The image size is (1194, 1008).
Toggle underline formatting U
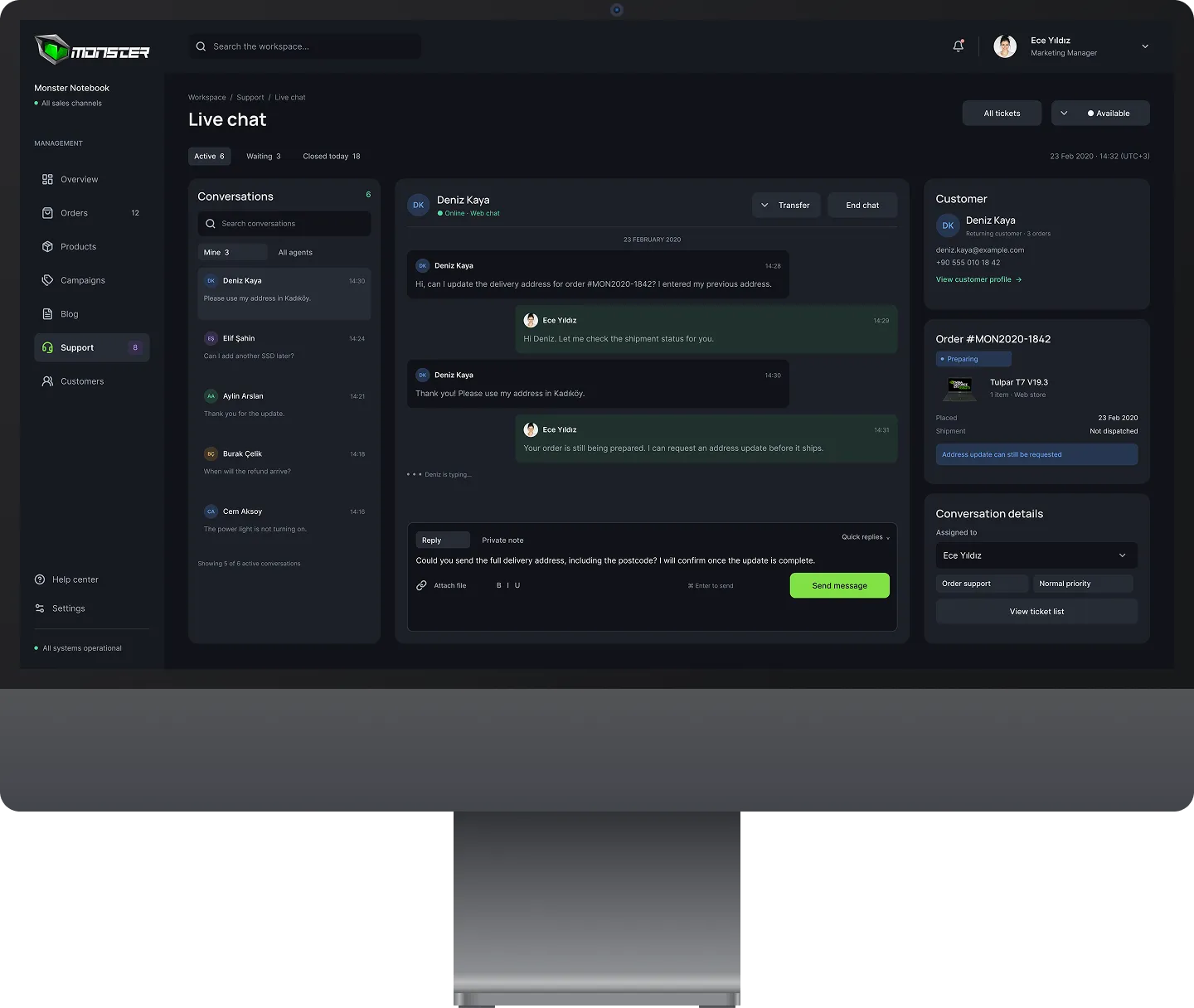coord(517,585)
